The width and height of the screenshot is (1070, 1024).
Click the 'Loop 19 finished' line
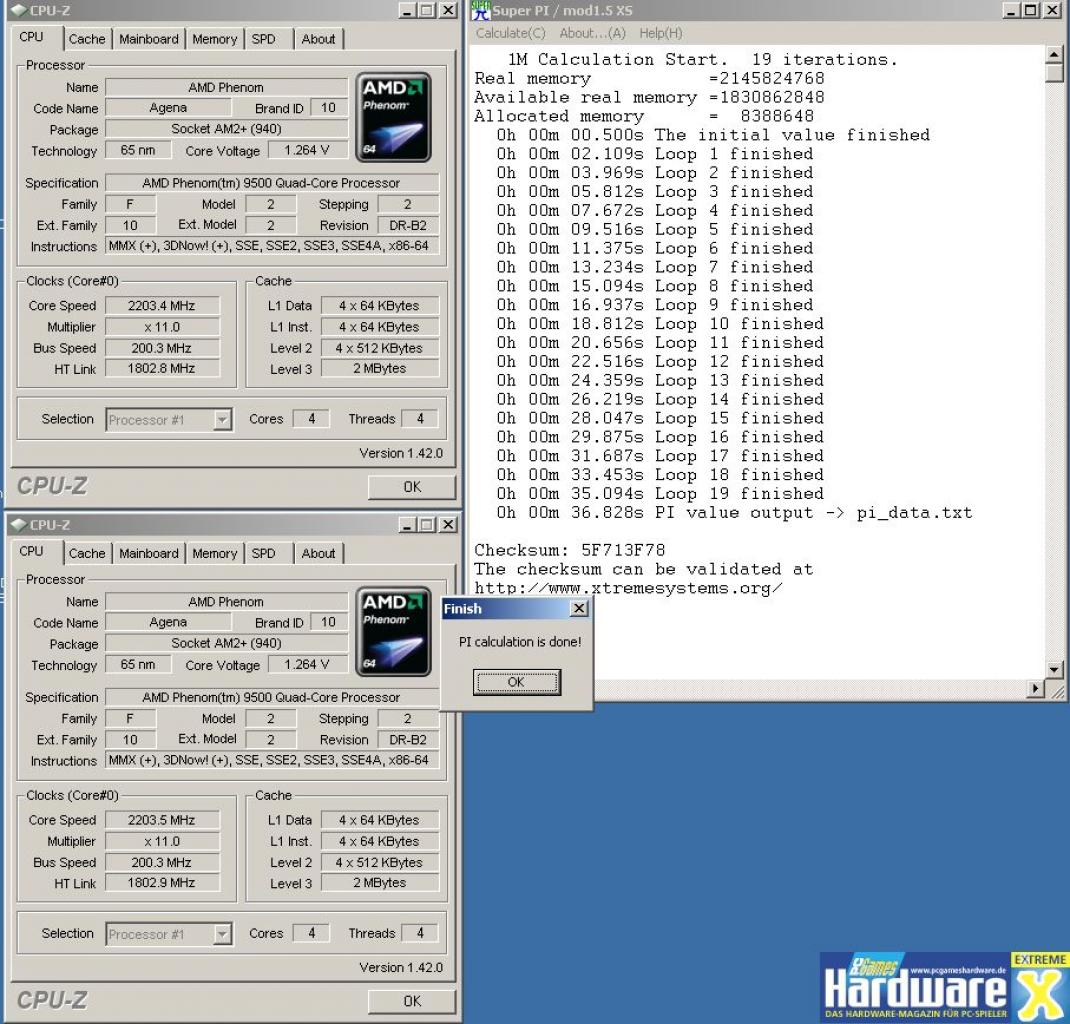[x=660, y=493]
